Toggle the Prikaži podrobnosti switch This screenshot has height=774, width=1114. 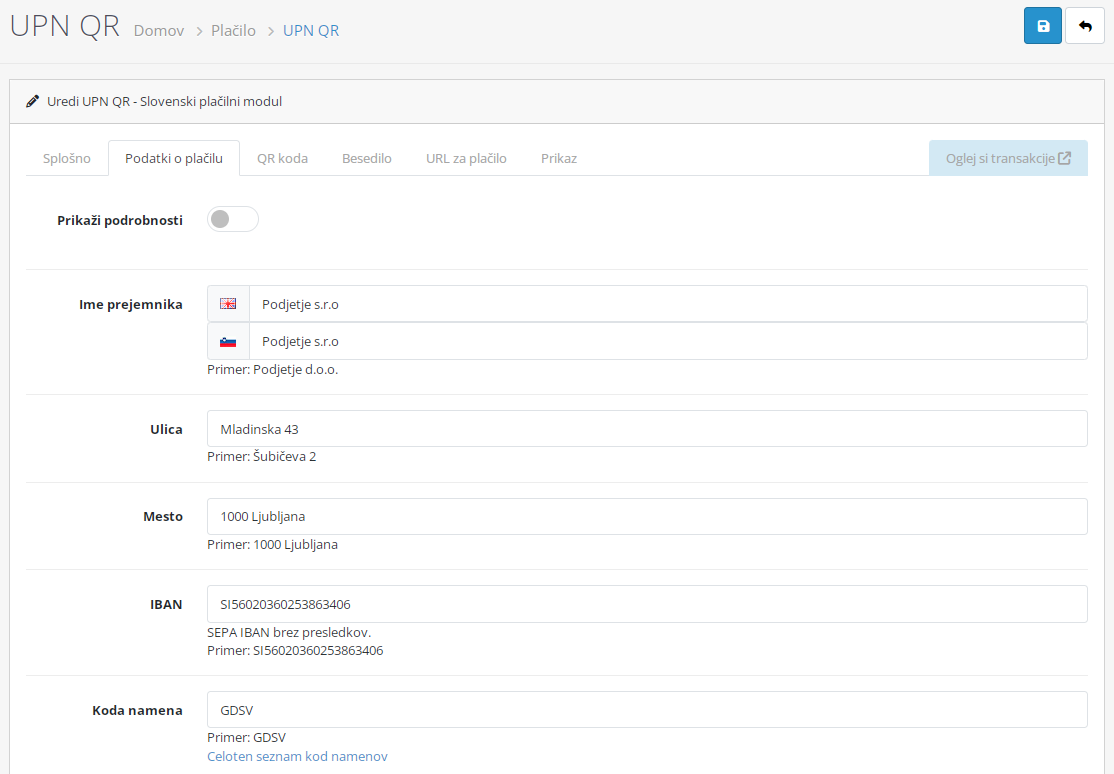coord(232,220)
